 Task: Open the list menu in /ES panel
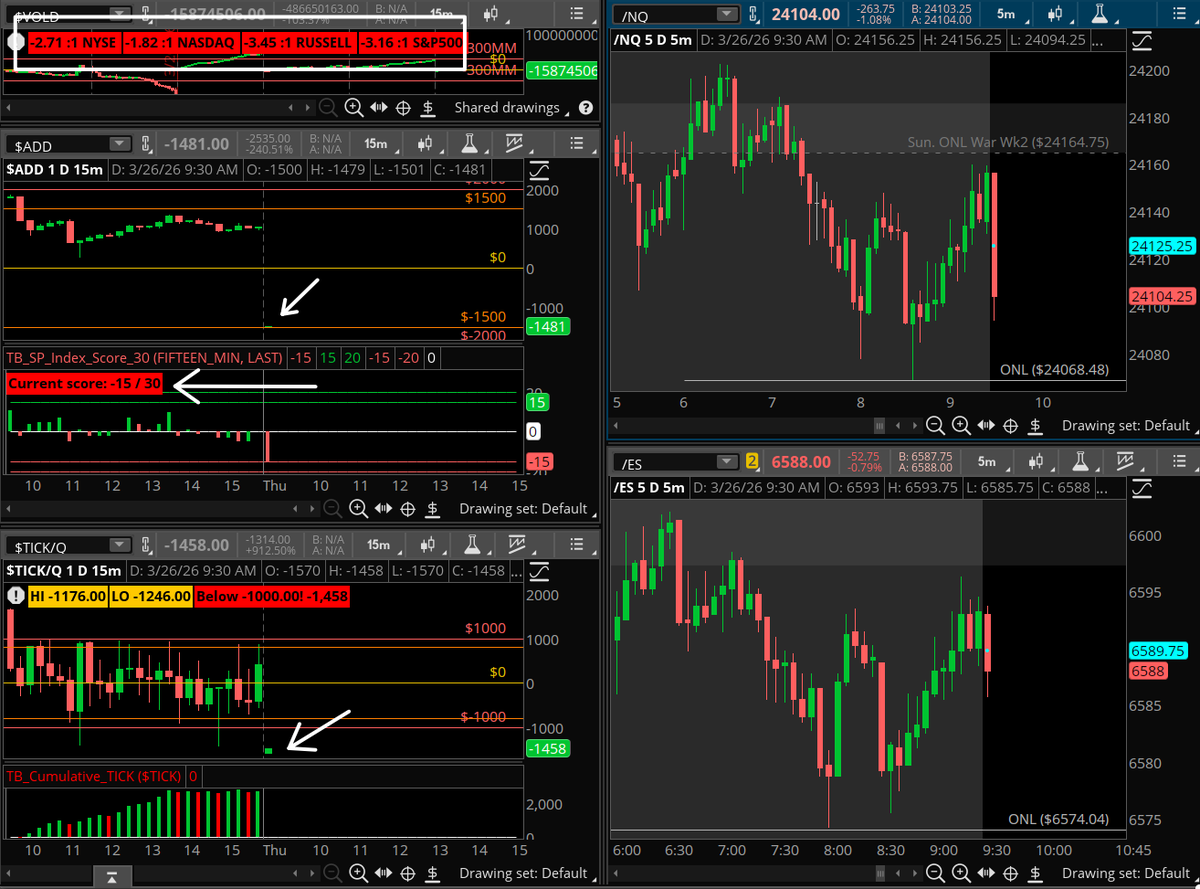tap(1180, 462)
